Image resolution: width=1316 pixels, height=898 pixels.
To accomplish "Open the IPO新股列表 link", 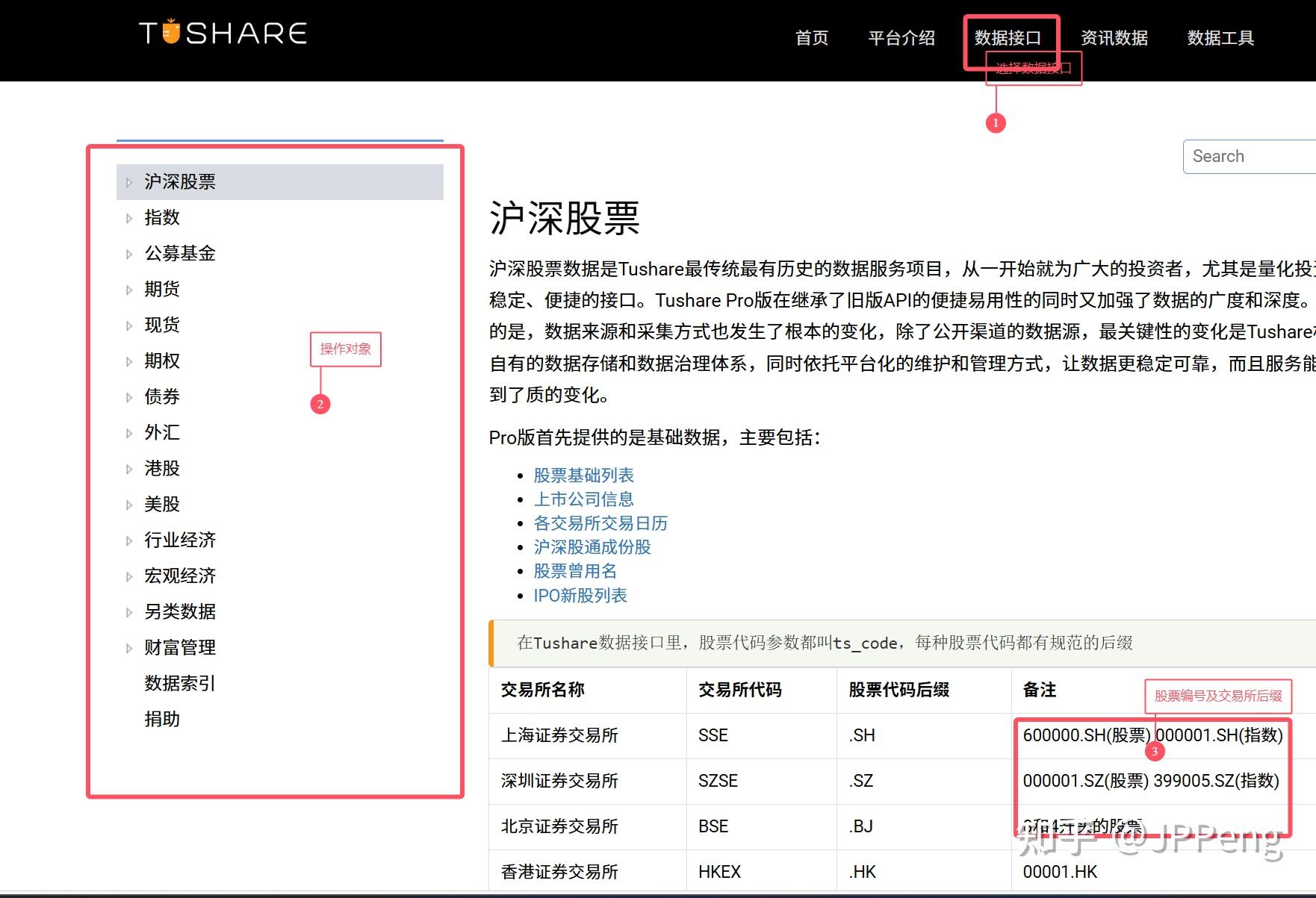I will (580, 595).
